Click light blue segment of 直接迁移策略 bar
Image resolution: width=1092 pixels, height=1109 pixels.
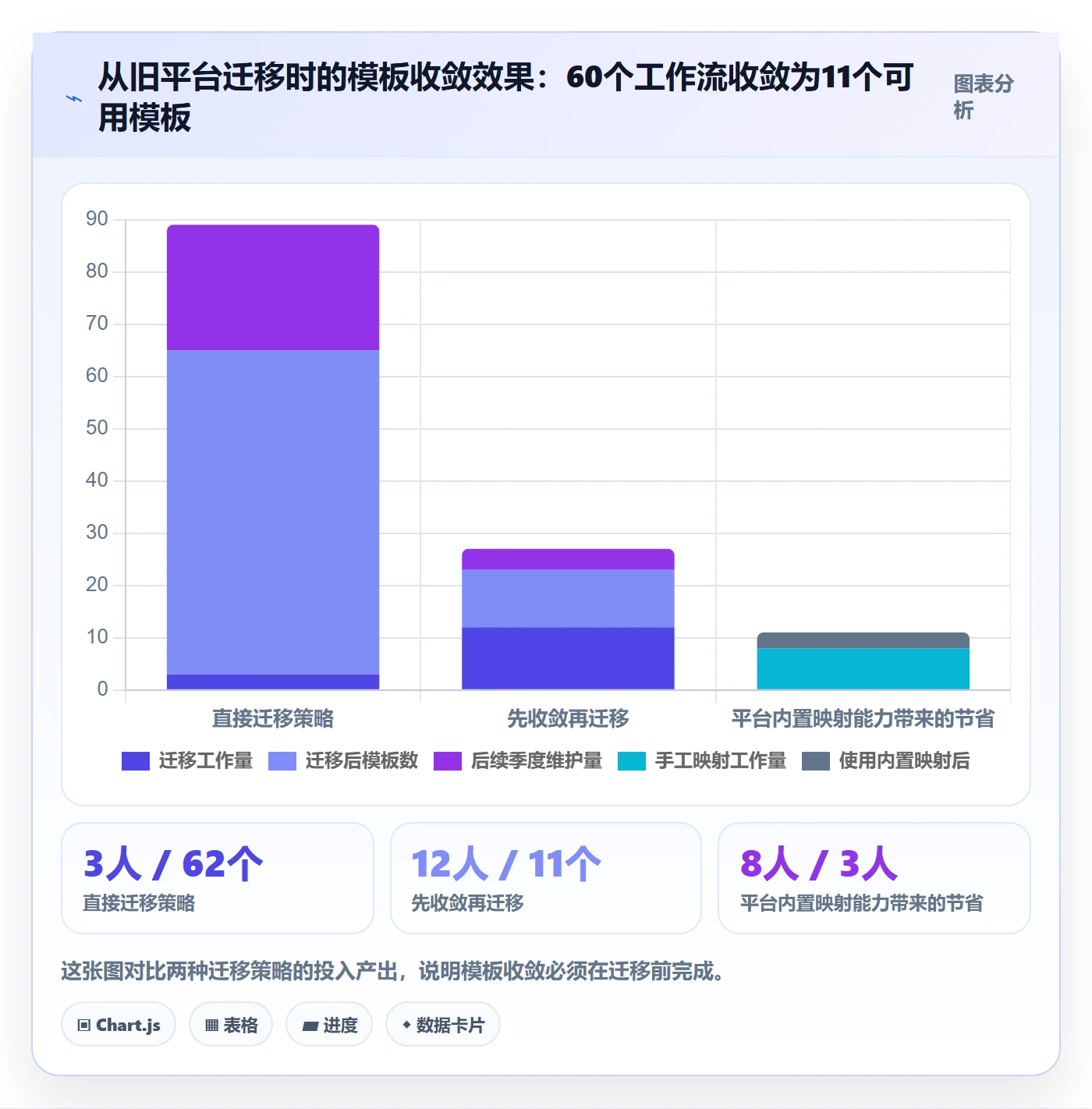tap(273, 512)
